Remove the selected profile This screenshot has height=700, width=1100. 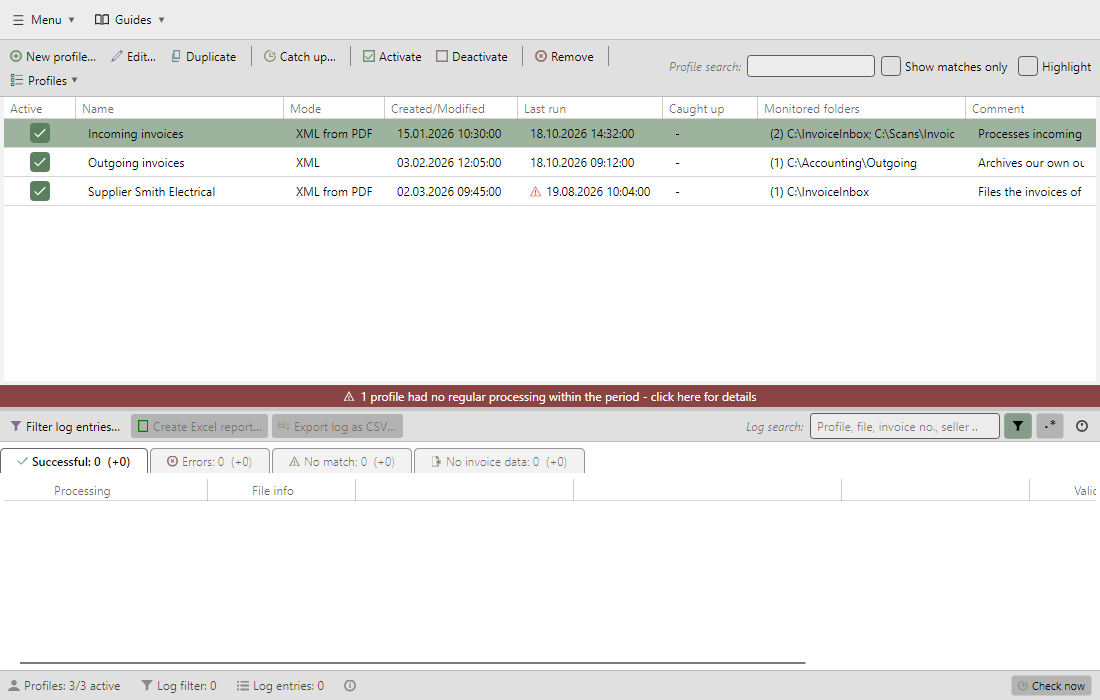(x=564, y=57)
